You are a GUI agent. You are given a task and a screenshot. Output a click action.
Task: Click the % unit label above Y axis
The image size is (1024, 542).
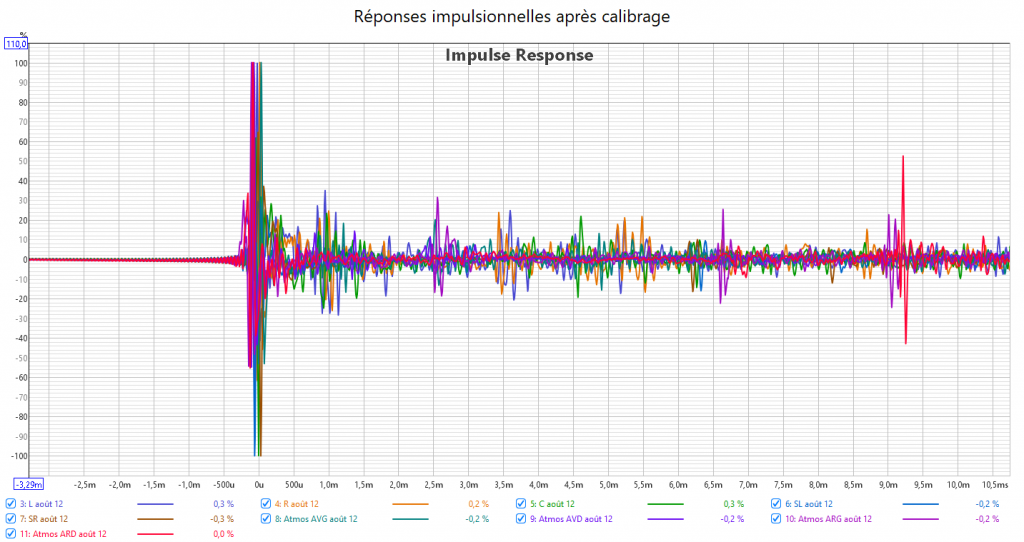tap(23, 35)
